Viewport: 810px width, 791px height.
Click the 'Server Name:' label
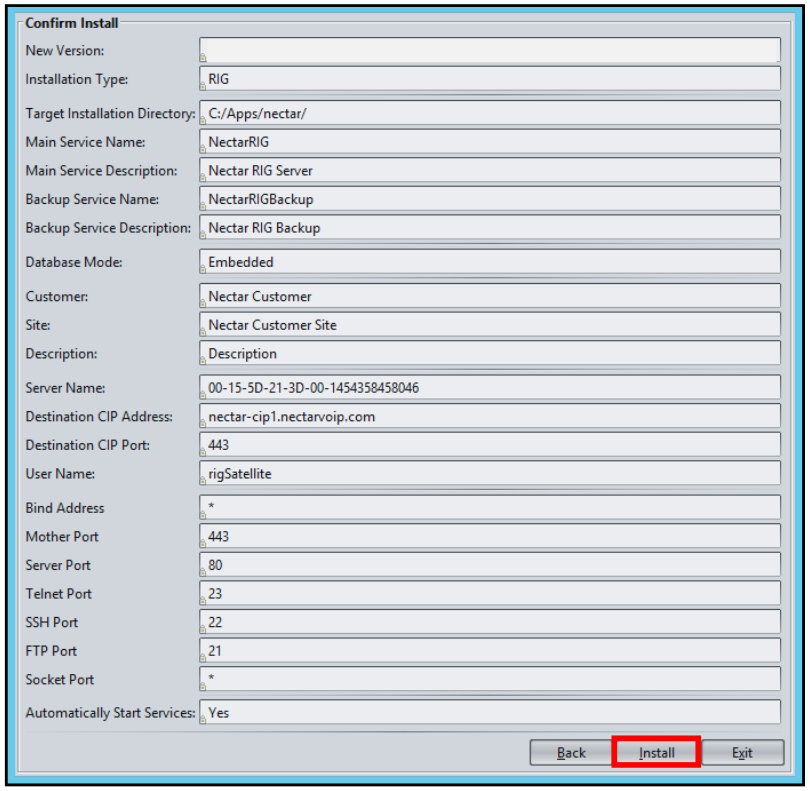[x=65, y=387]
